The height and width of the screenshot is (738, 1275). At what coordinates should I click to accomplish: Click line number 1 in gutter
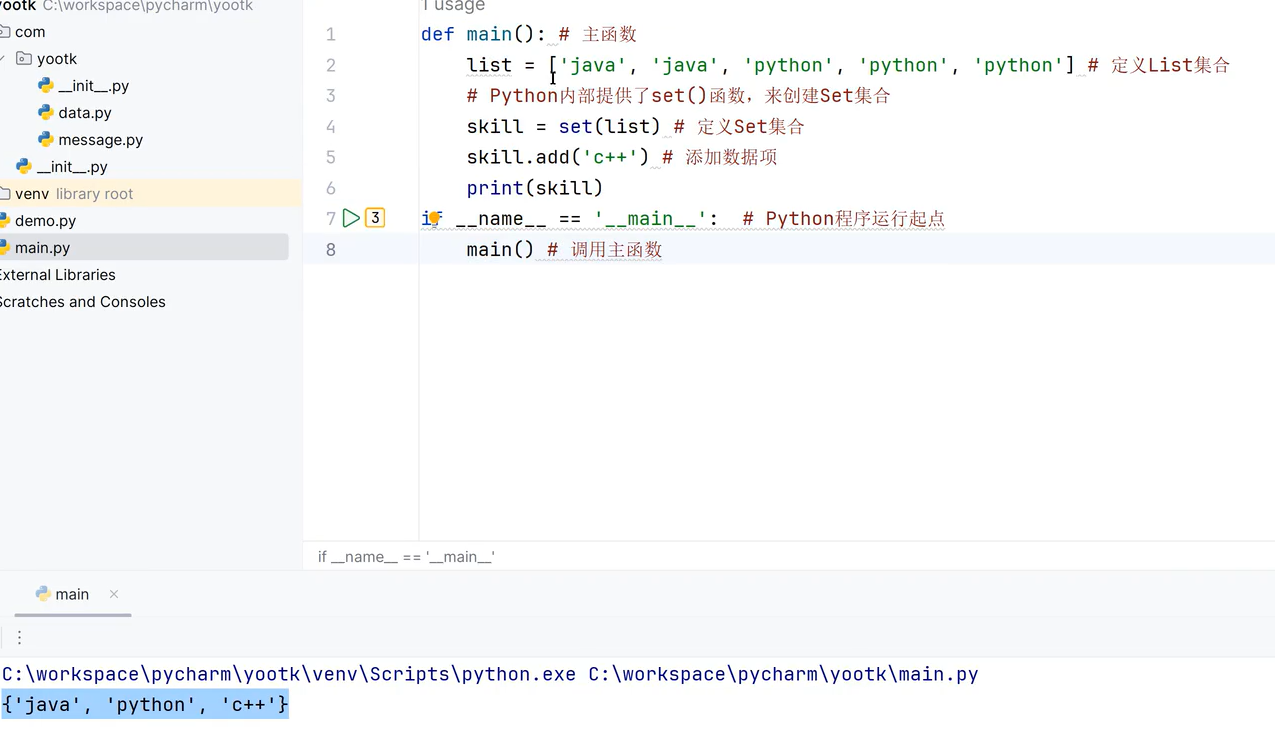[x=331, y=34]
